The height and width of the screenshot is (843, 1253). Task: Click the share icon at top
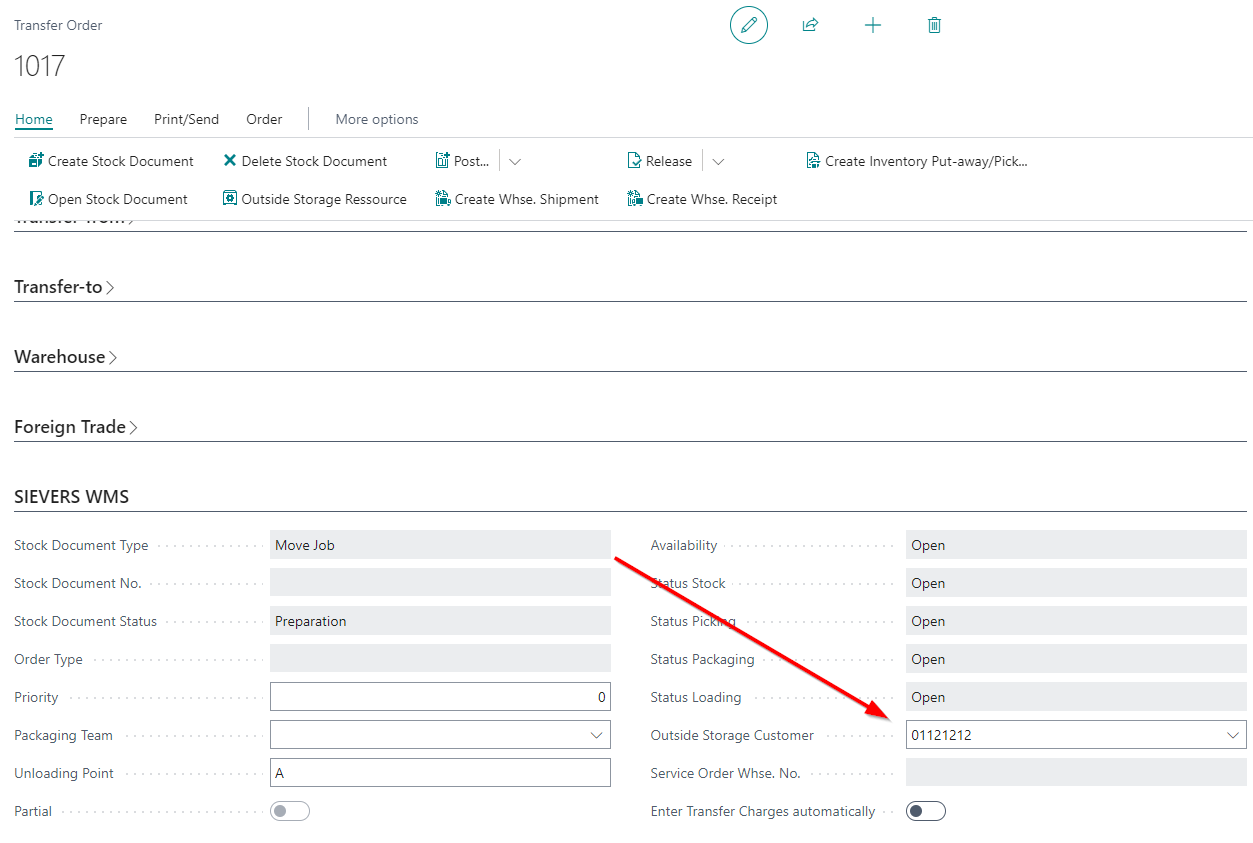(x=810, y=25)
